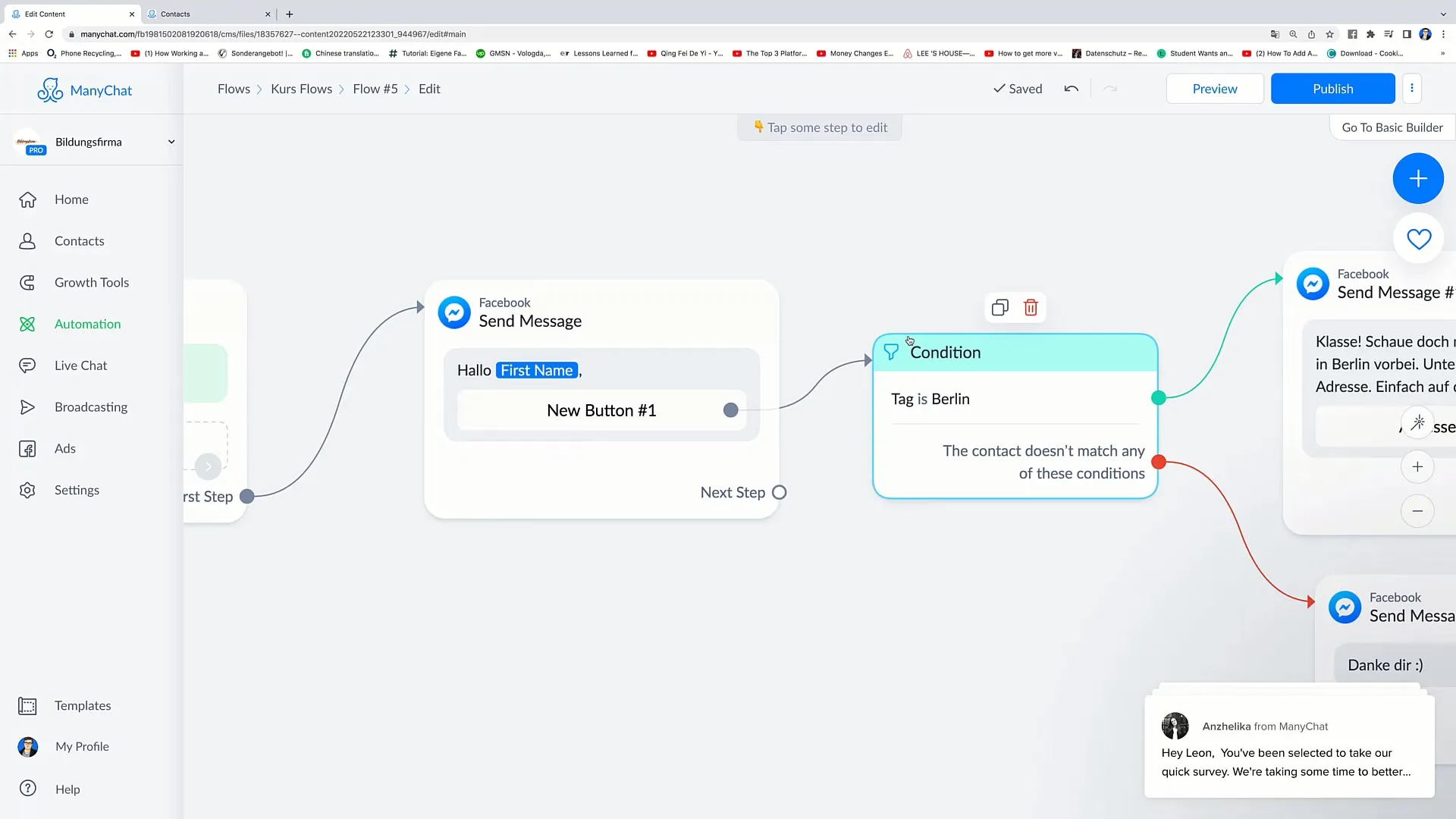Viewport: 1456px width, 819px height.
Task: Open Live Chat section
Action: [80, 366]
